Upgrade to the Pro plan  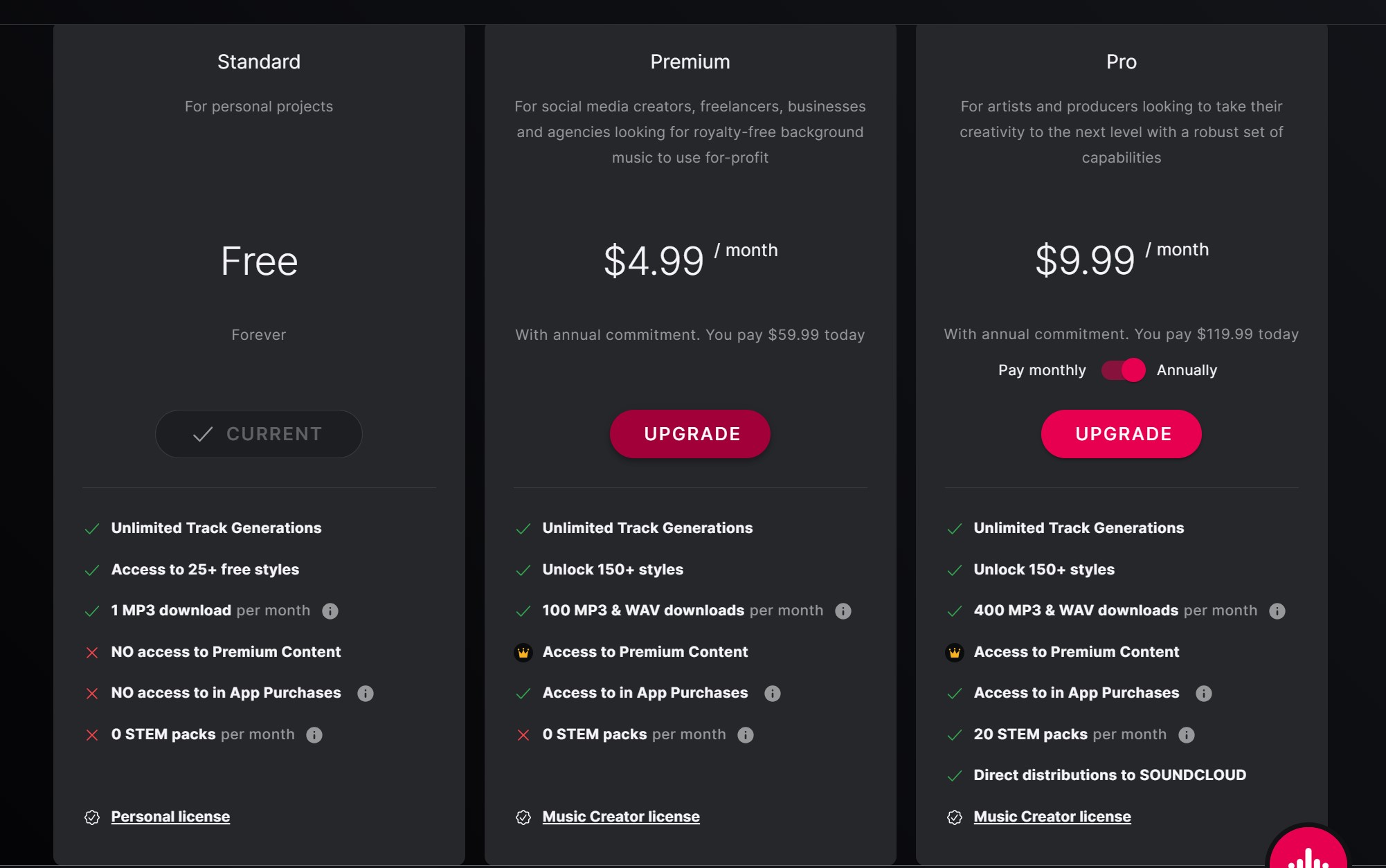click(1122, 434)
